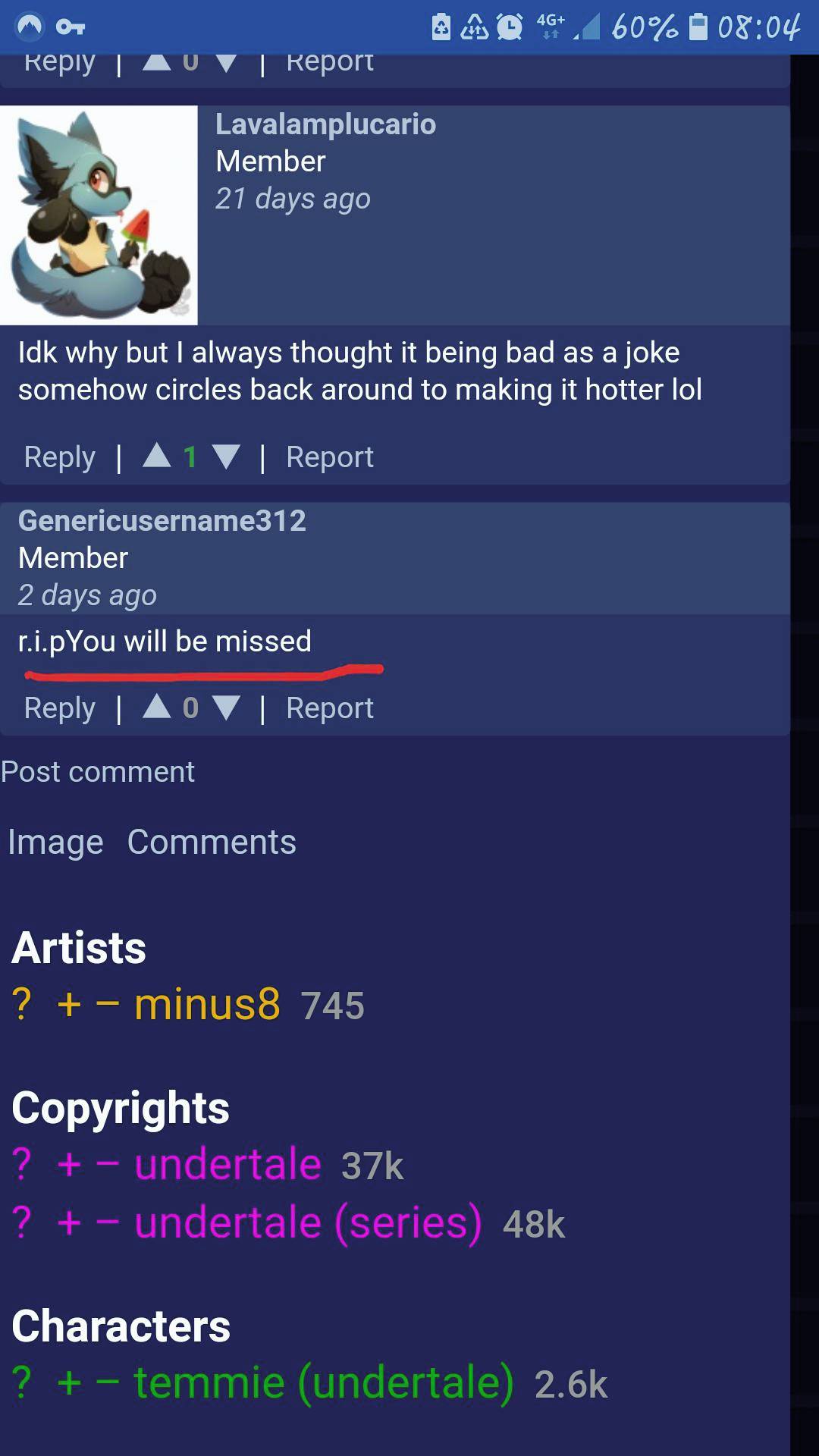Viewport: 819px width, 1456px height.
Task: Report Genericusername312's comment
Action: tap(330, 708)
